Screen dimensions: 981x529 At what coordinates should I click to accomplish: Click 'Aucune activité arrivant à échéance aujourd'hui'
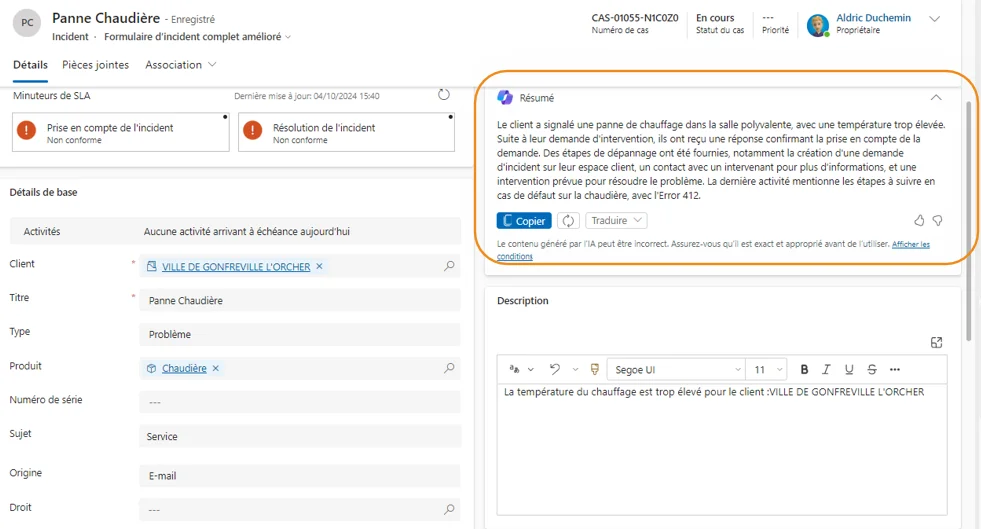pyautogui.click(x=247, y=231)
